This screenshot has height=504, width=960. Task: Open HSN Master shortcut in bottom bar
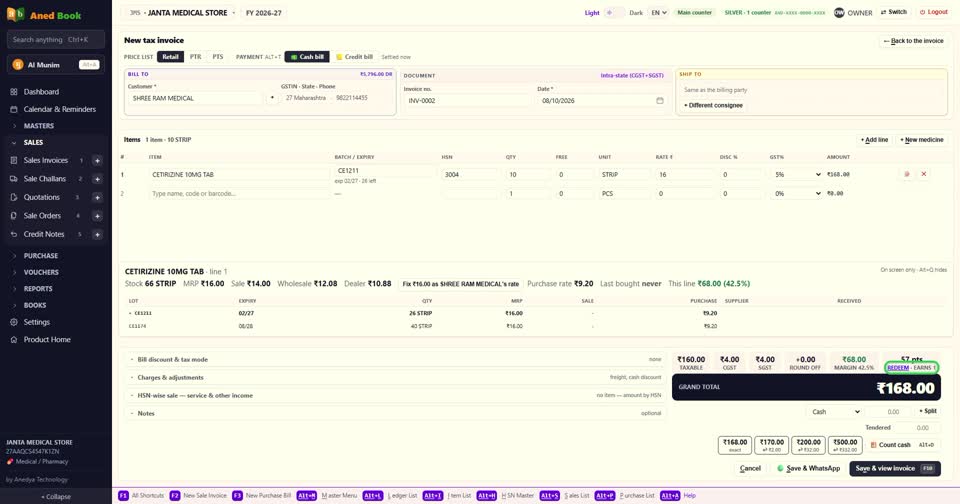pos(506,496)
